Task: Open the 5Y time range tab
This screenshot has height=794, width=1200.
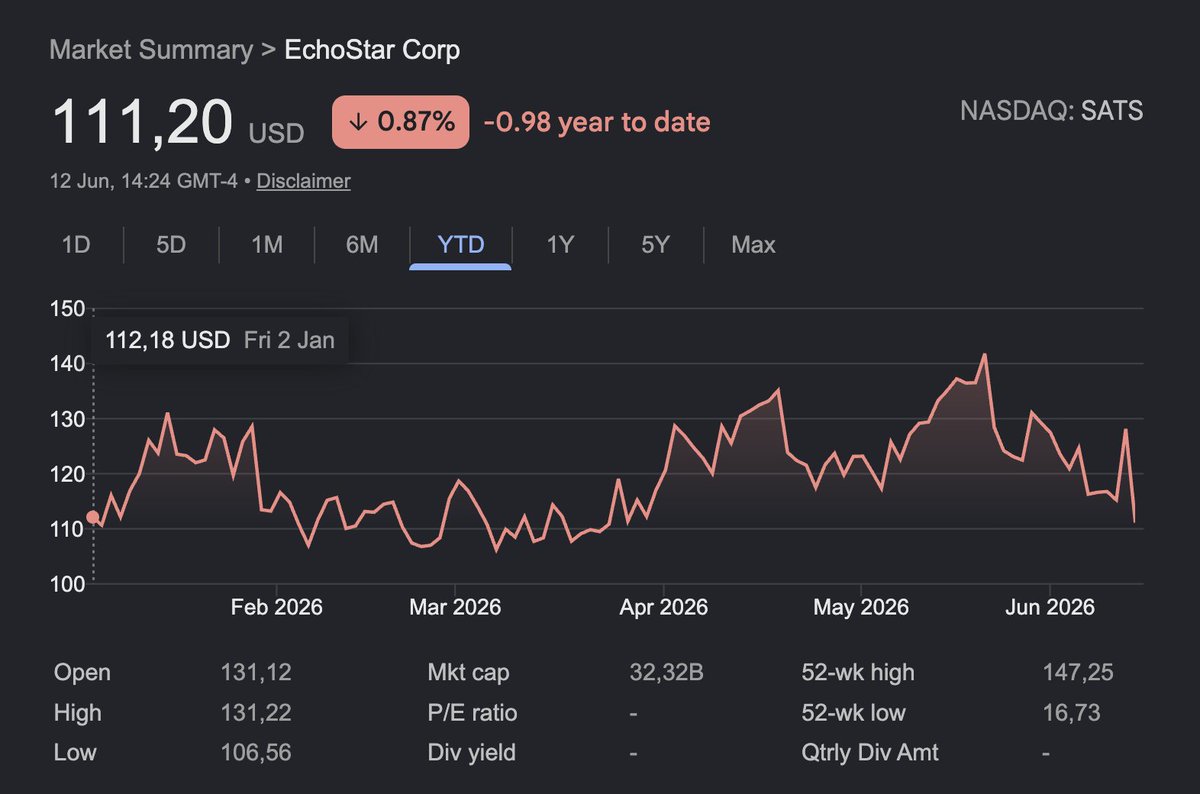Action: pos(655,245)
